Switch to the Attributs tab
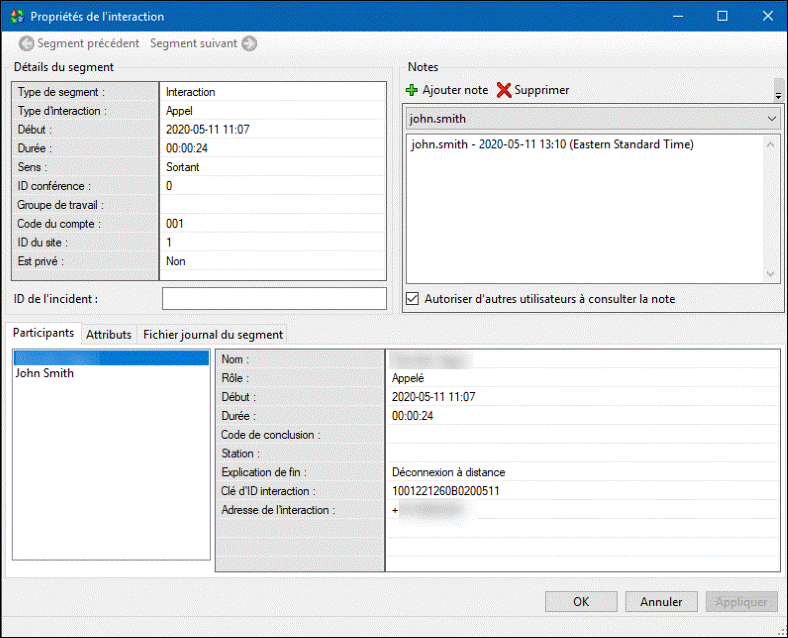This screenshot has height=638, width=788. [x=108, y=335]
